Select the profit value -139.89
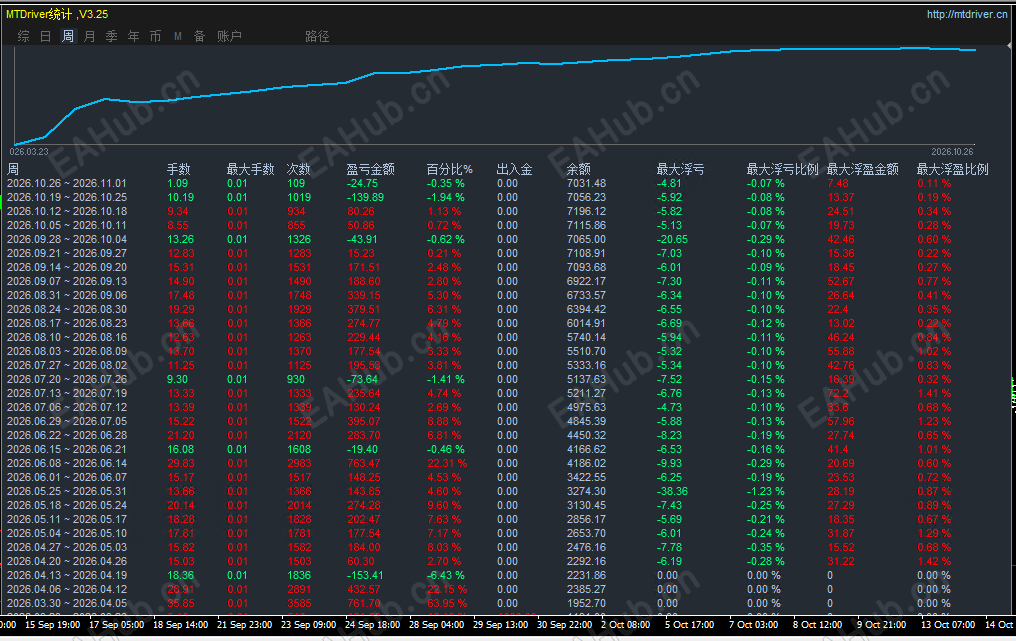The width and height of the screenshot is (1016, 641). pyautogui.click(x=365, y=197)
